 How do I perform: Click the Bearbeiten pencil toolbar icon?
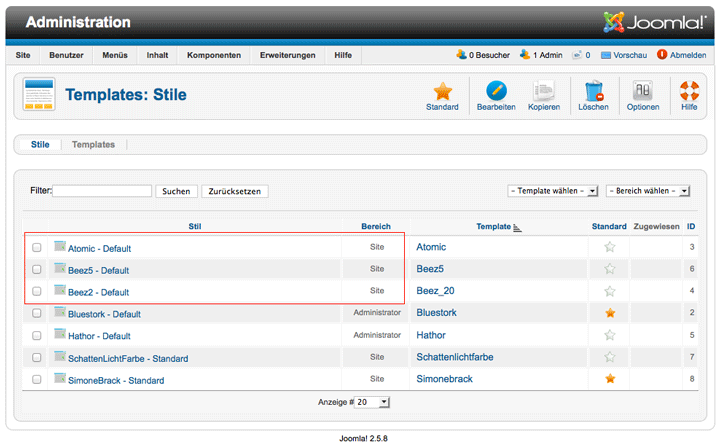(x=496, y=90)
